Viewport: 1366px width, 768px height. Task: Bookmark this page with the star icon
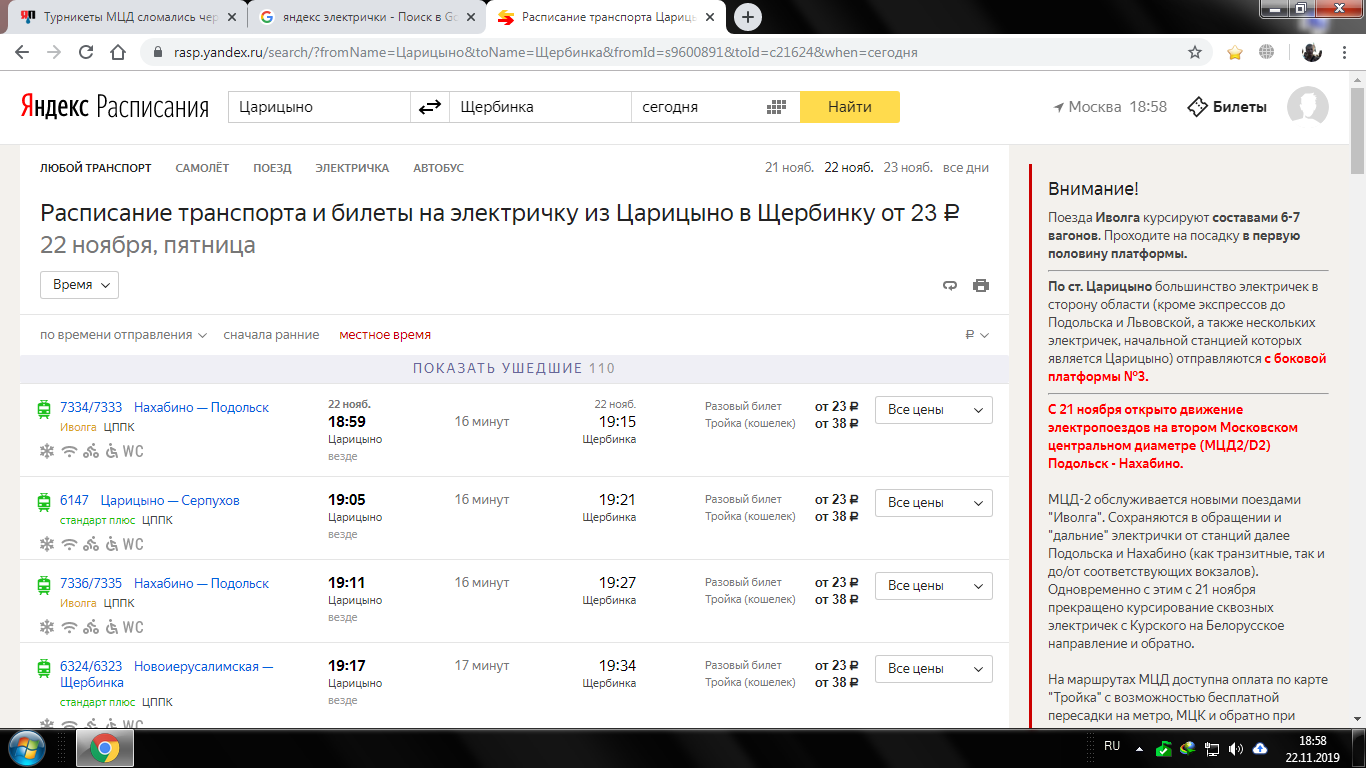[x=1195, y=53]
